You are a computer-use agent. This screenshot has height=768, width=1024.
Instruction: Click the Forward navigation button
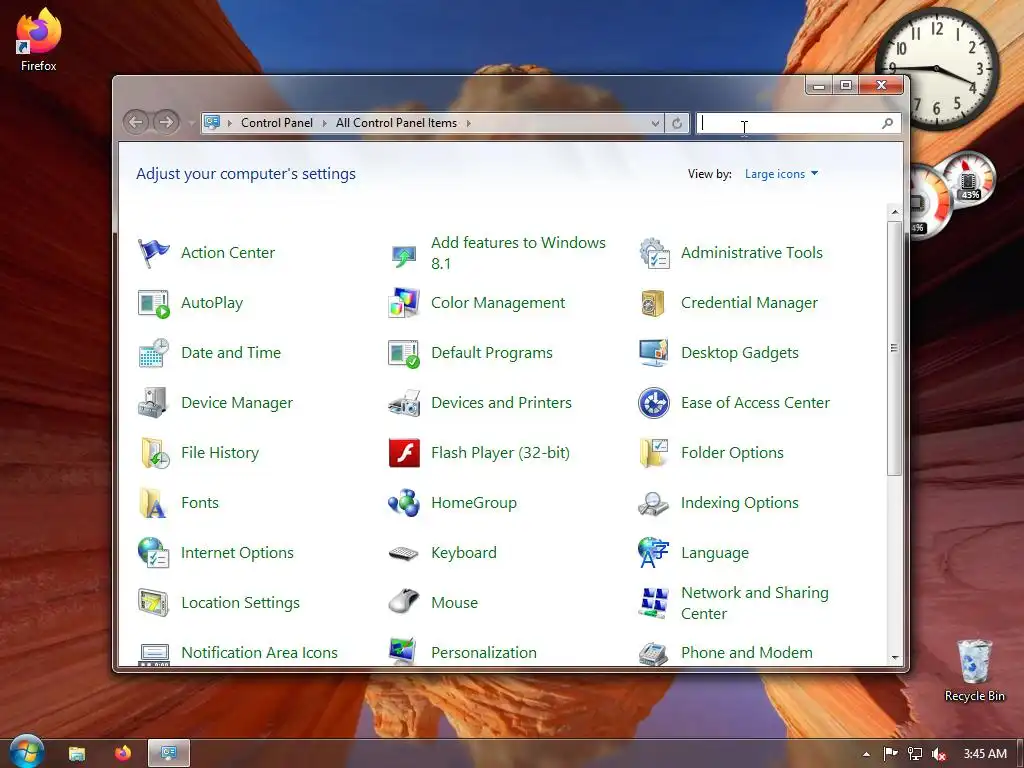167,122
